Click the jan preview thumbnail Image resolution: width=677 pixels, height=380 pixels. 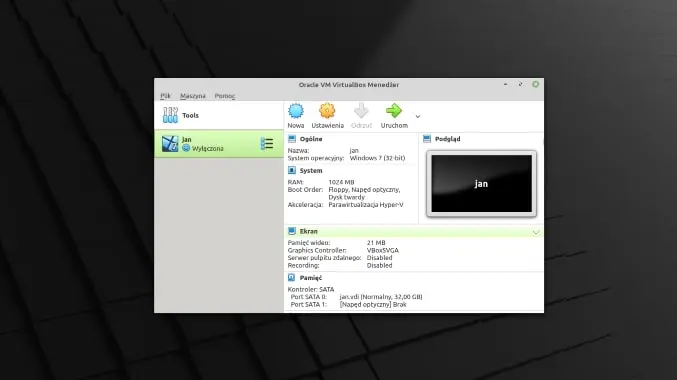click(481, 184)
